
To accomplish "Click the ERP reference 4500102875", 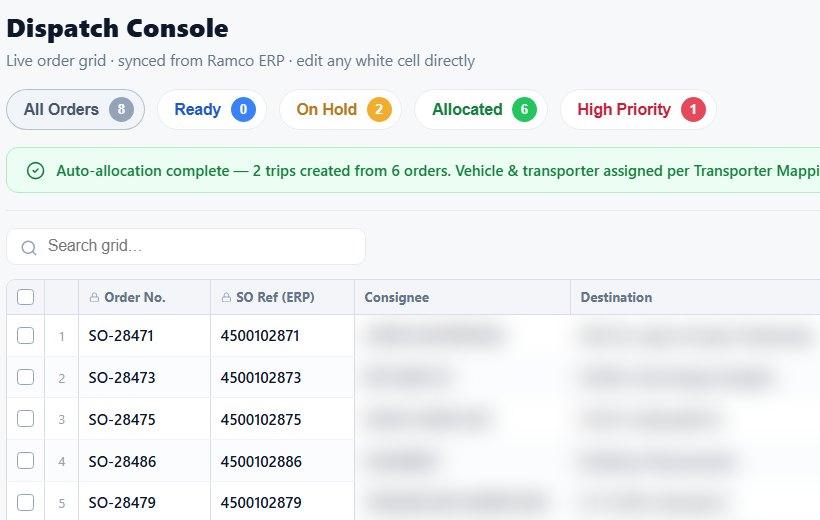I will [x=260, y=419].
